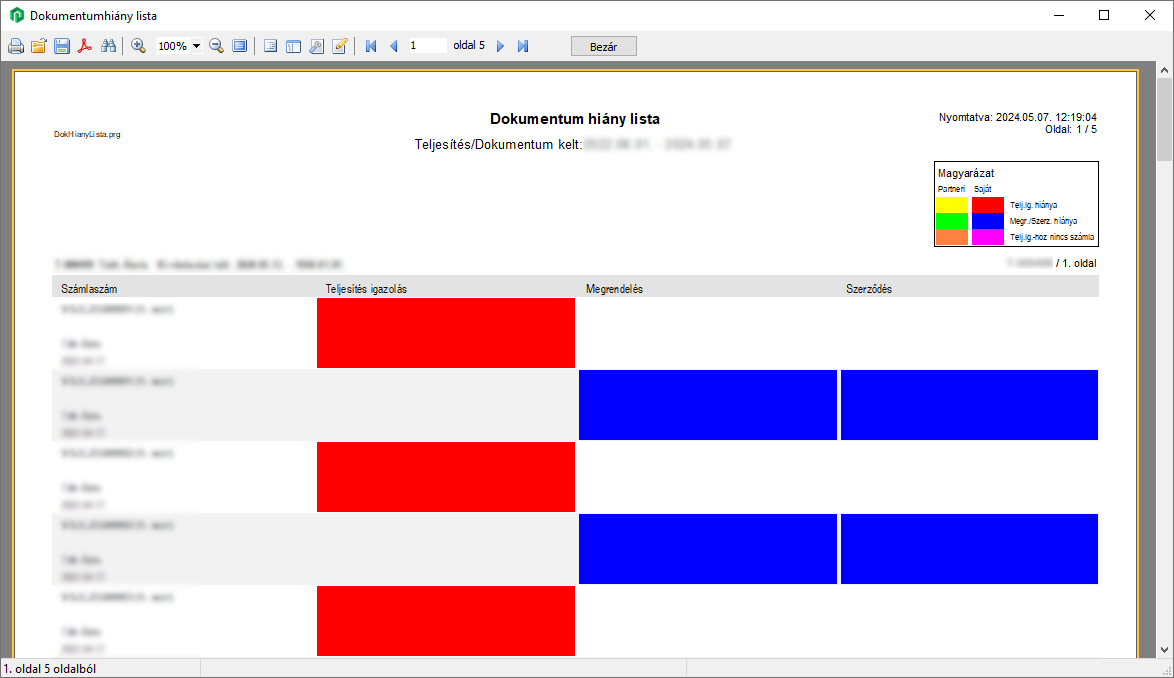Jump to the last page
Image resolution: width=1174 pixels, height=678 pixels.
pyautogui.click(x=522, y=46)
